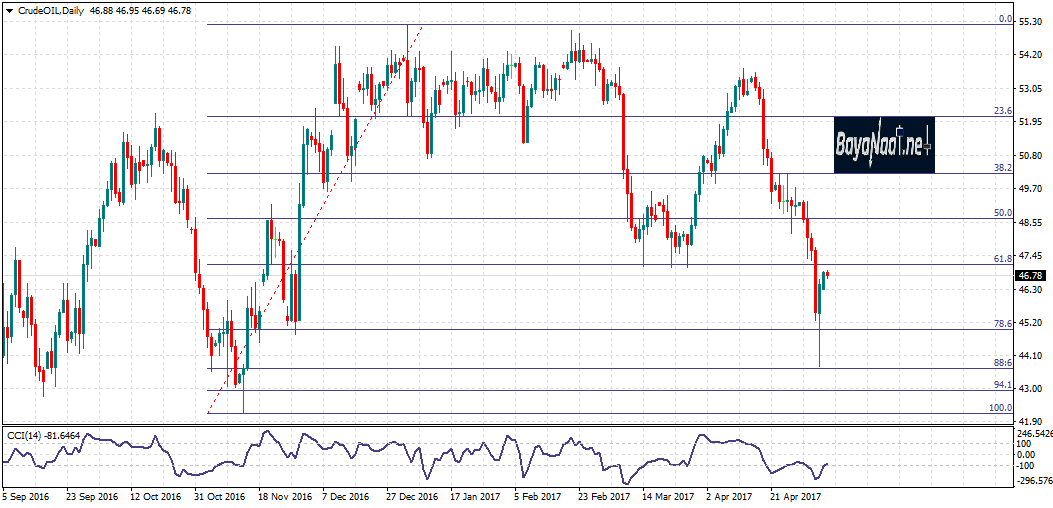Image resolution: width=1053 pixels, height=508 pixels.
Task: Select the 61.8 Fibonacci level label
Action: click(x=1004, y=259)
